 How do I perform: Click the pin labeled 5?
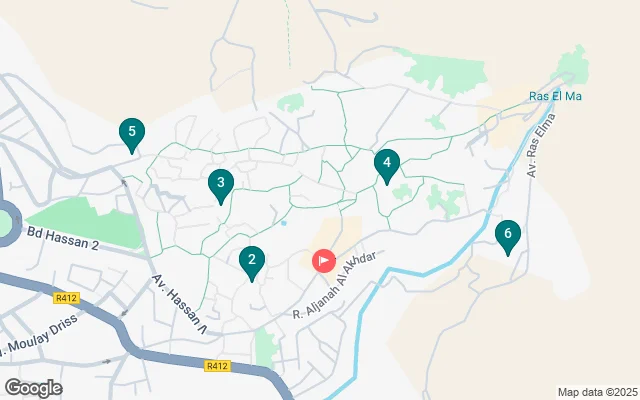coord(132,134)
